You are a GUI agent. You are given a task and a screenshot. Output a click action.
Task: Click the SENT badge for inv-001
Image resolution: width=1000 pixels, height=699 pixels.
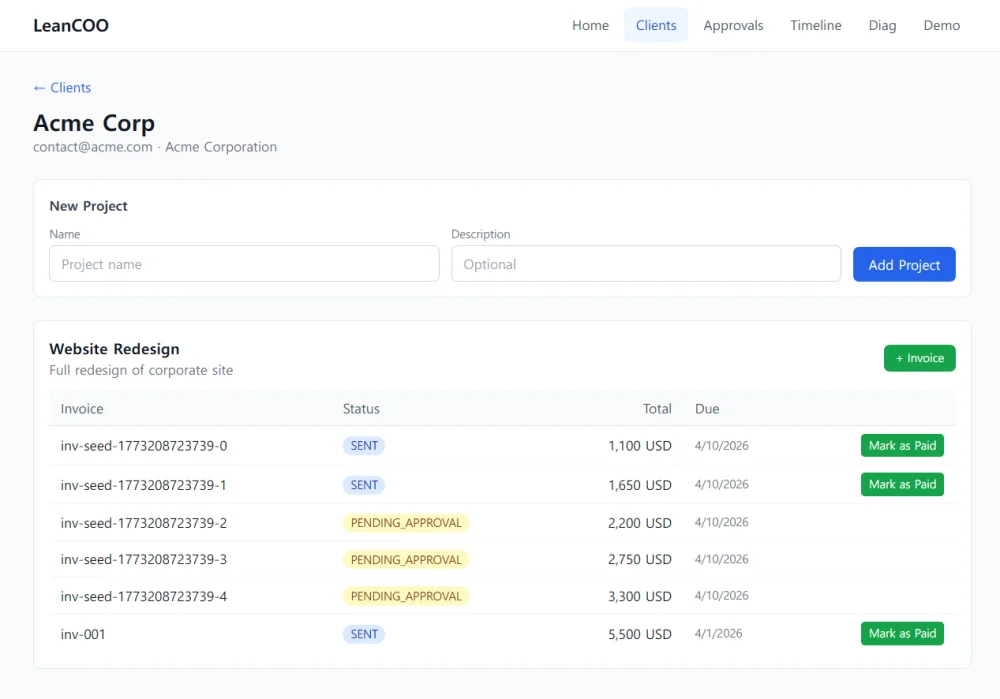pos(364,634)
